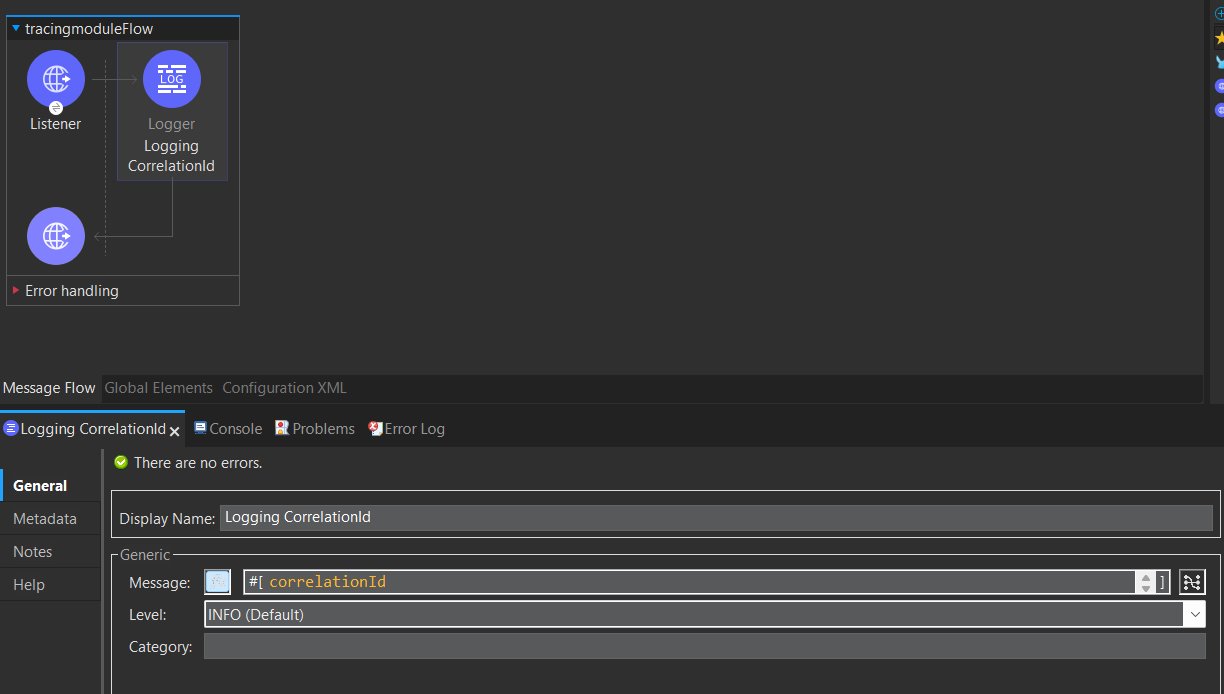
Task: Expand the Error handling section
Action: click(16, 291)
